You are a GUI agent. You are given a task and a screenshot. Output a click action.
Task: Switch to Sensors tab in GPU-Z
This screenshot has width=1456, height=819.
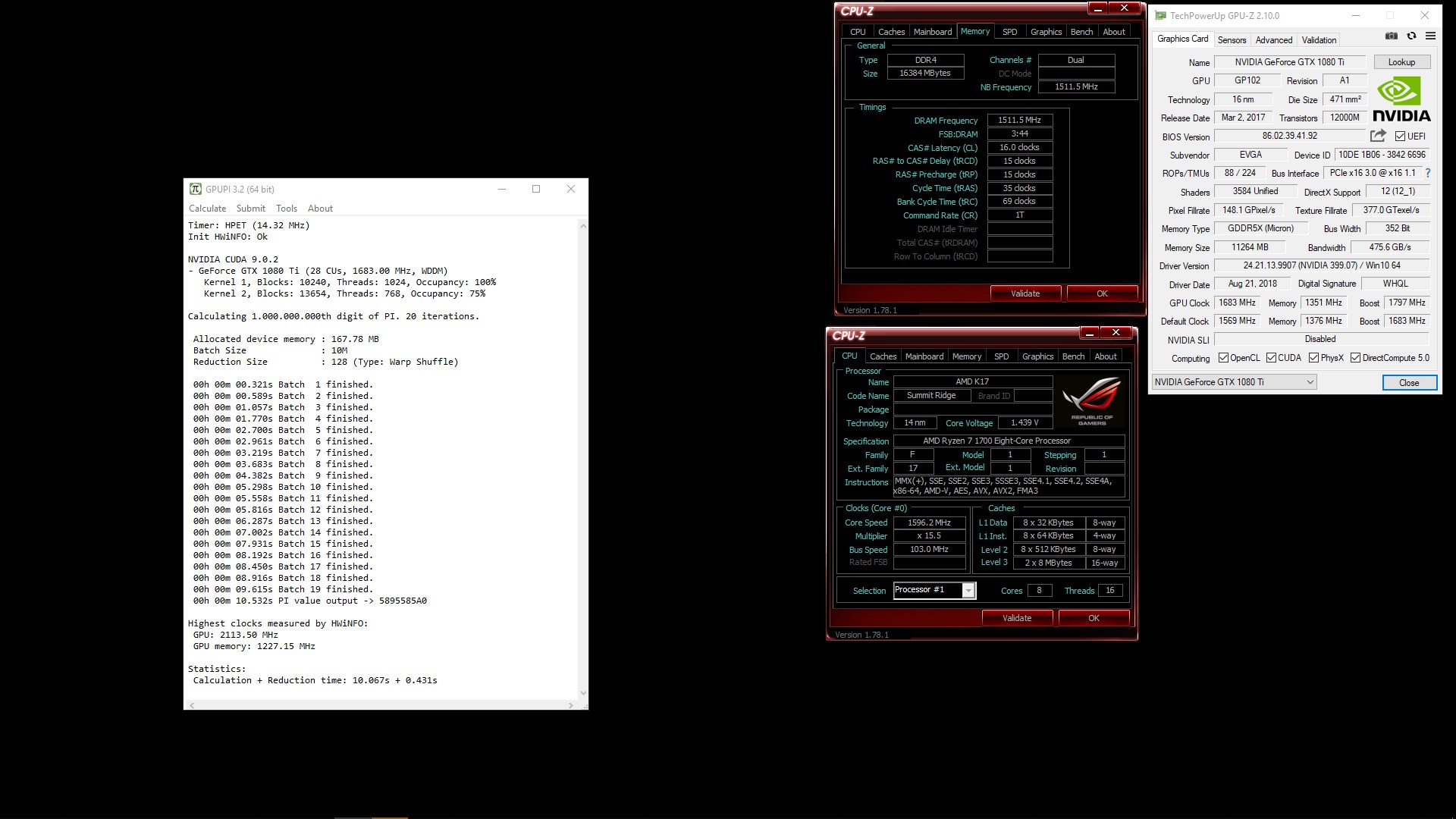point(1232,40)
